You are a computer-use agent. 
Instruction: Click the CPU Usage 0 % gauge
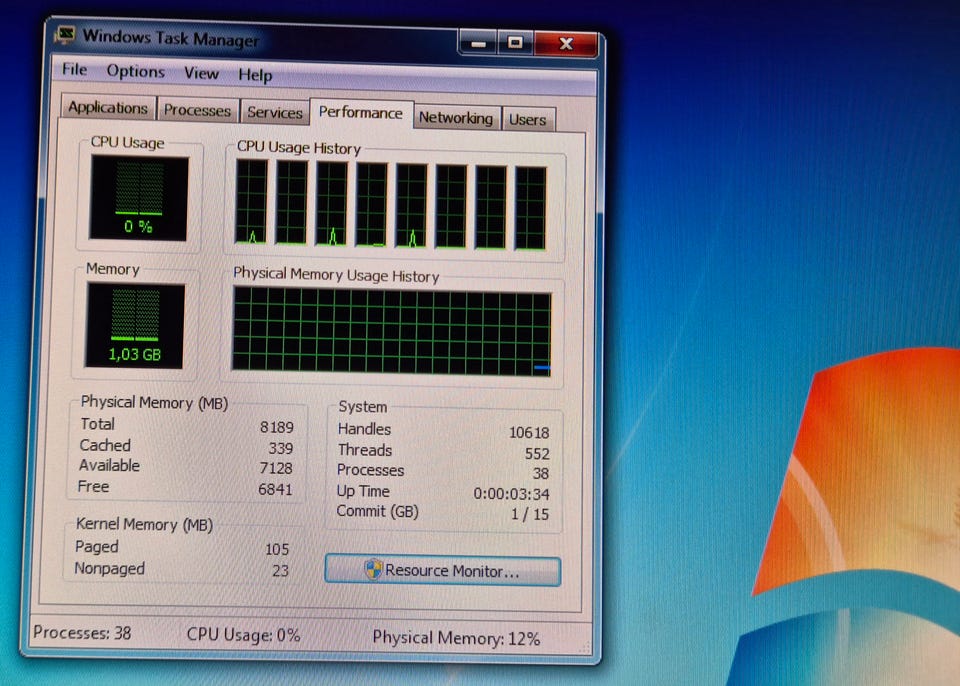[x=139, y=197]
